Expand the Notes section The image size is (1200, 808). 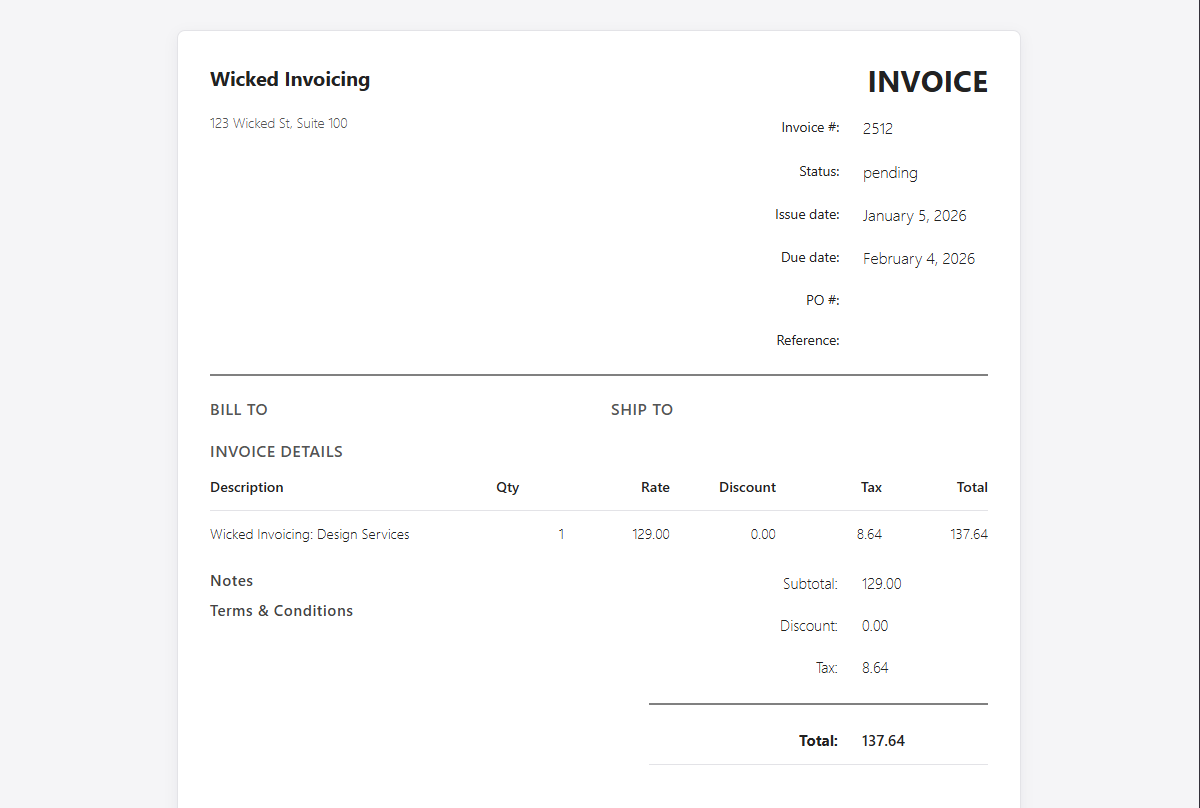point(231,580)
